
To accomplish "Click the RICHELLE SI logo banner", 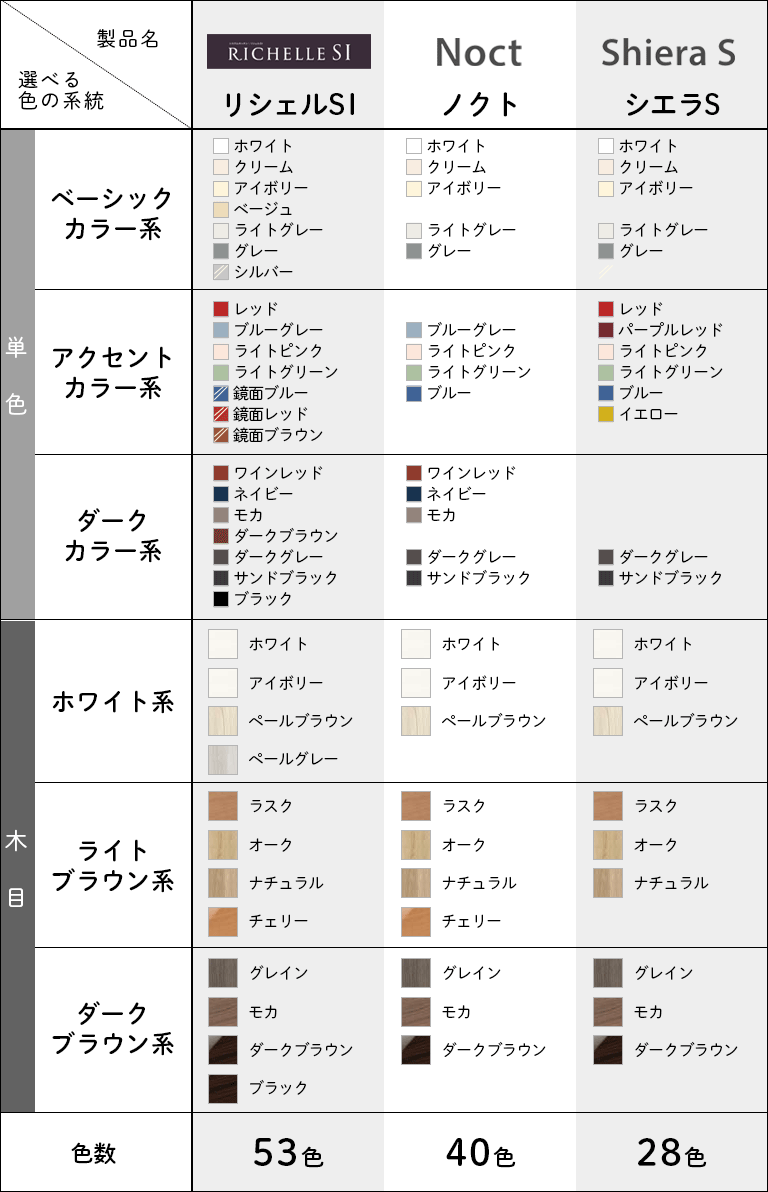I will pos(289,52).
